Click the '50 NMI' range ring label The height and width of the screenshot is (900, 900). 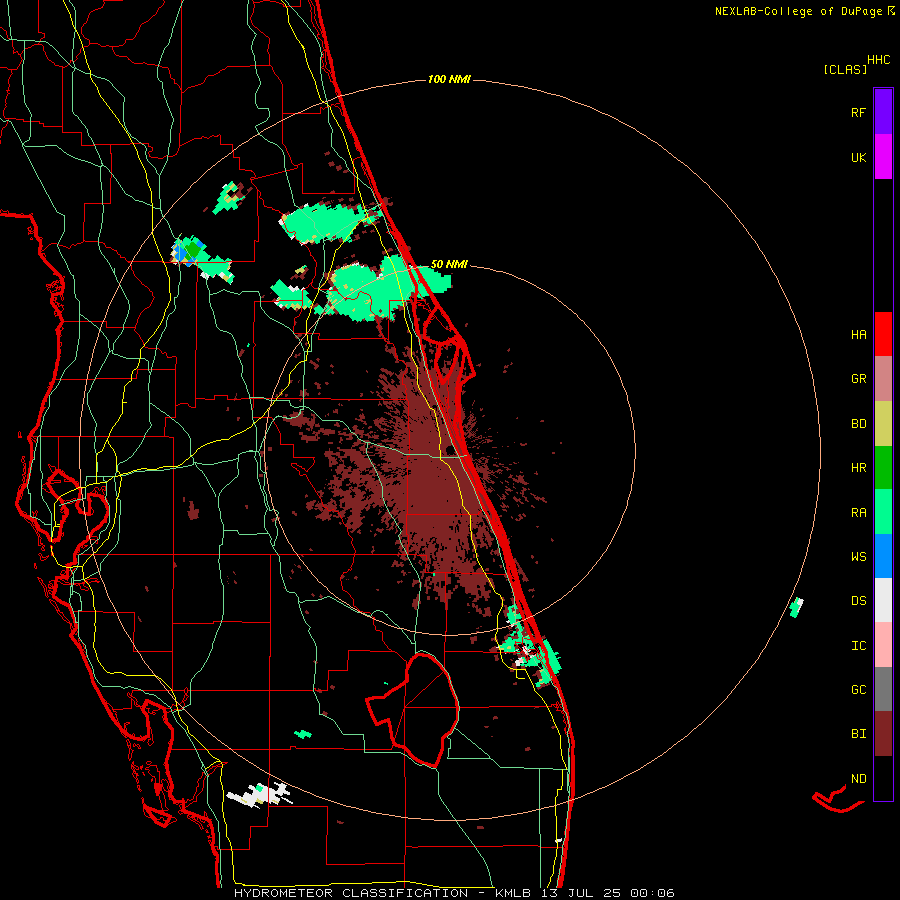coord(449,264)
